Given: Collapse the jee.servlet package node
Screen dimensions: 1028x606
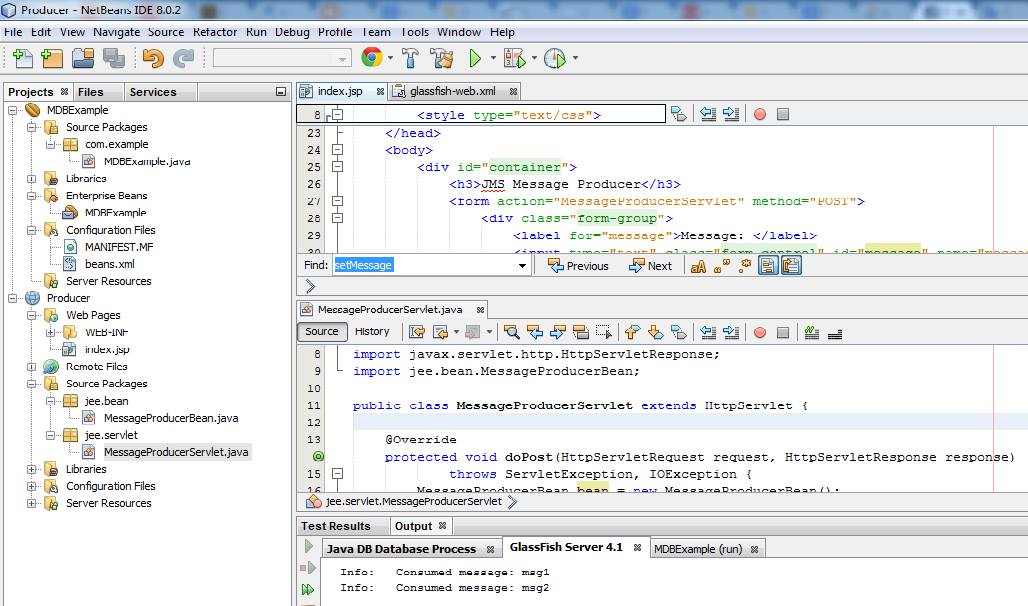Looking at the screenshot, I should pos(50,435).
